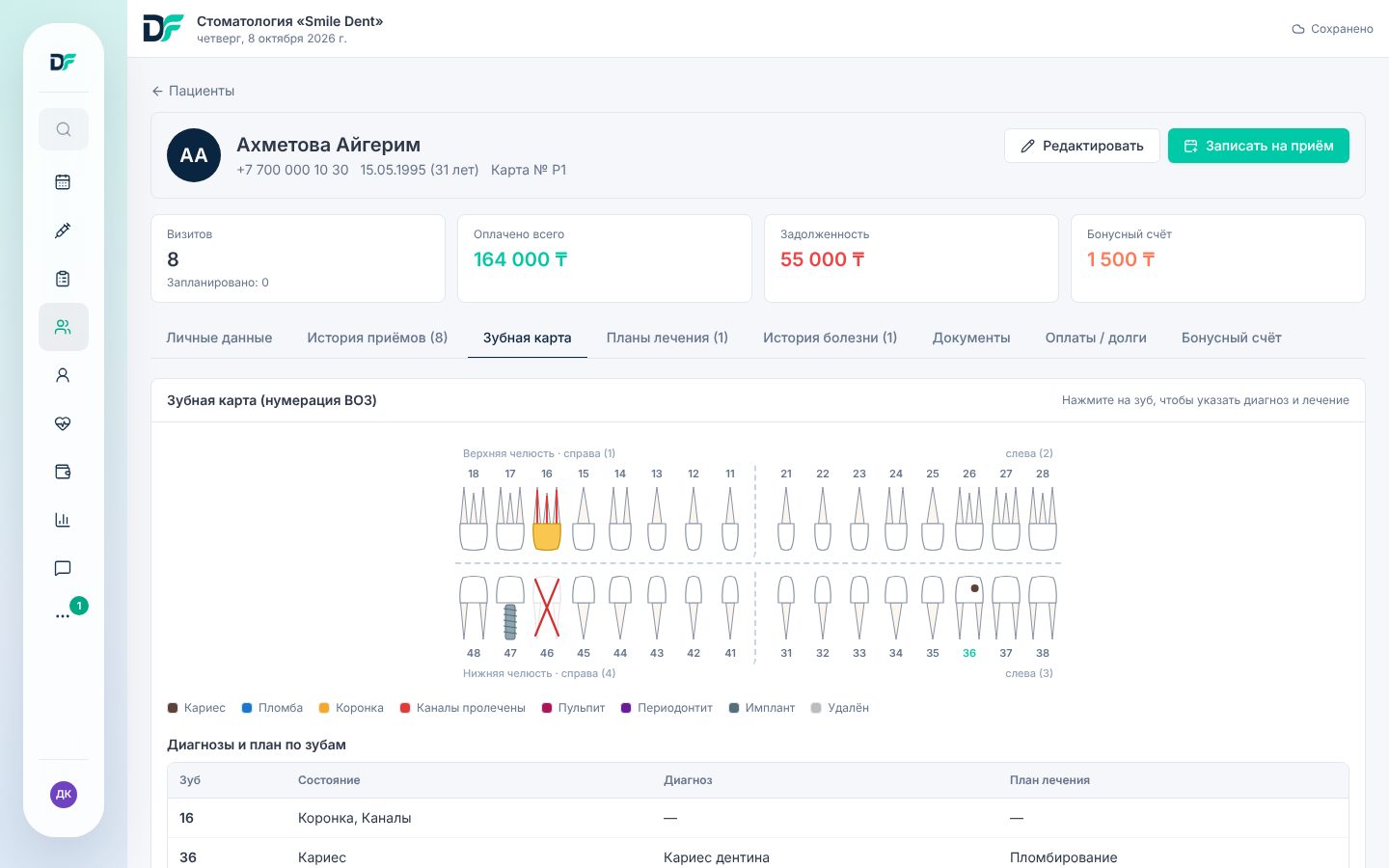Click the Пломбирование treatment plan cell
The width and height of the screenshot is (1389, 868).
point(1064,857)
